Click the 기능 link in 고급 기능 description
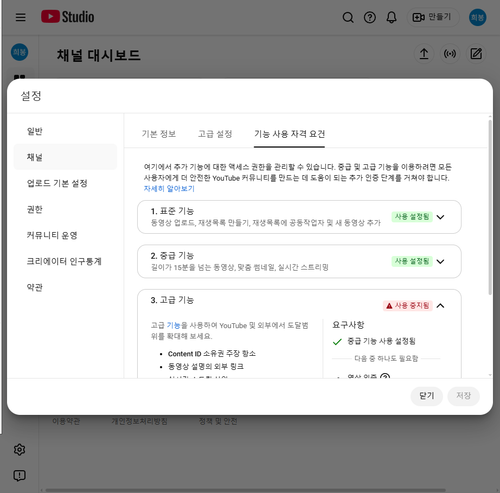This screenshot has height=493, width=500. [x=173, y=325]
